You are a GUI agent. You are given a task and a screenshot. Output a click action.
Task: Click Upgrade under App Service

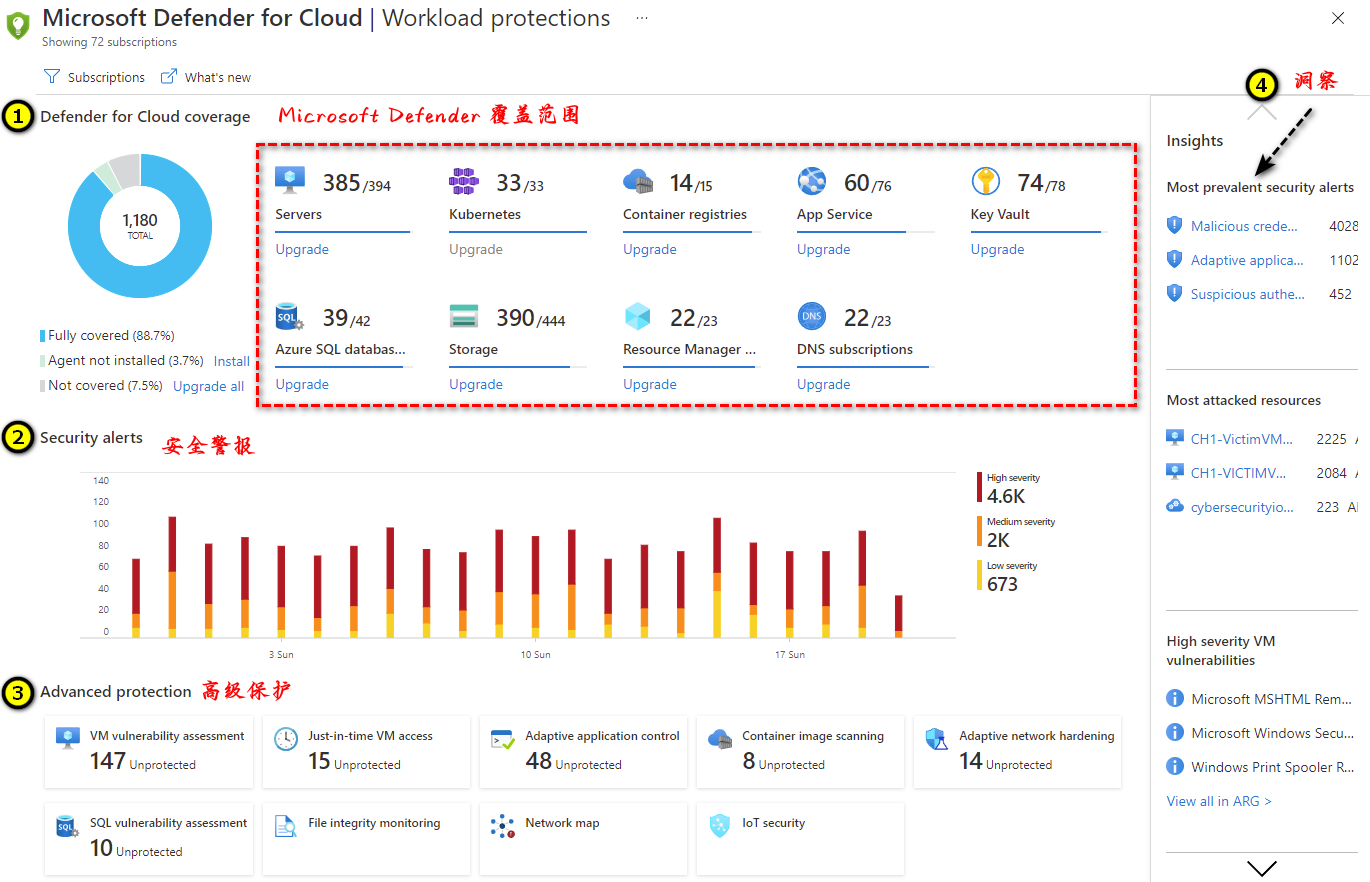(x=824, y=249)
